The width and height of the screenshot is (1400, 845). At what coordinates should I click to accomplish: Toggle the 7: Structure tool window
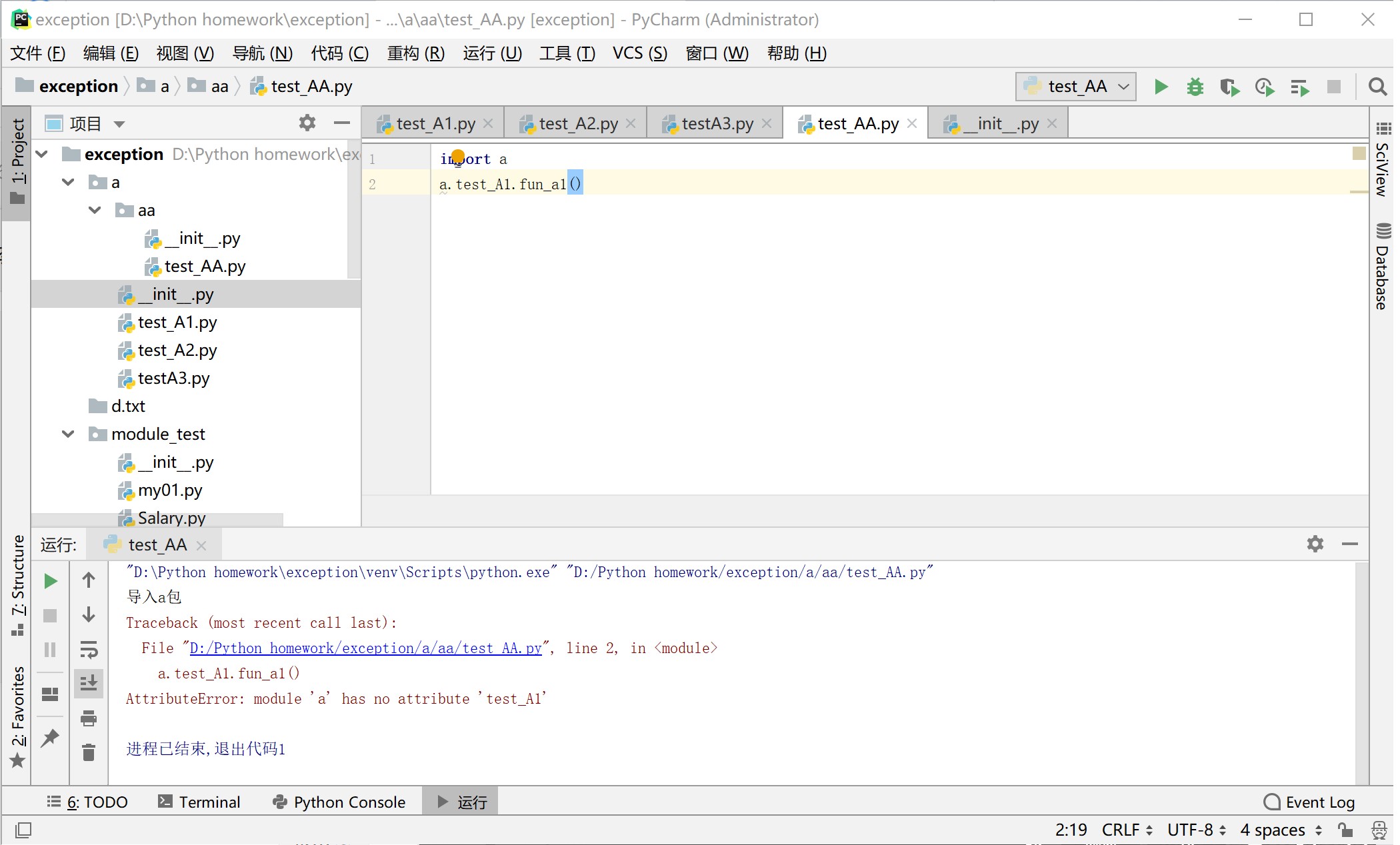17,585
